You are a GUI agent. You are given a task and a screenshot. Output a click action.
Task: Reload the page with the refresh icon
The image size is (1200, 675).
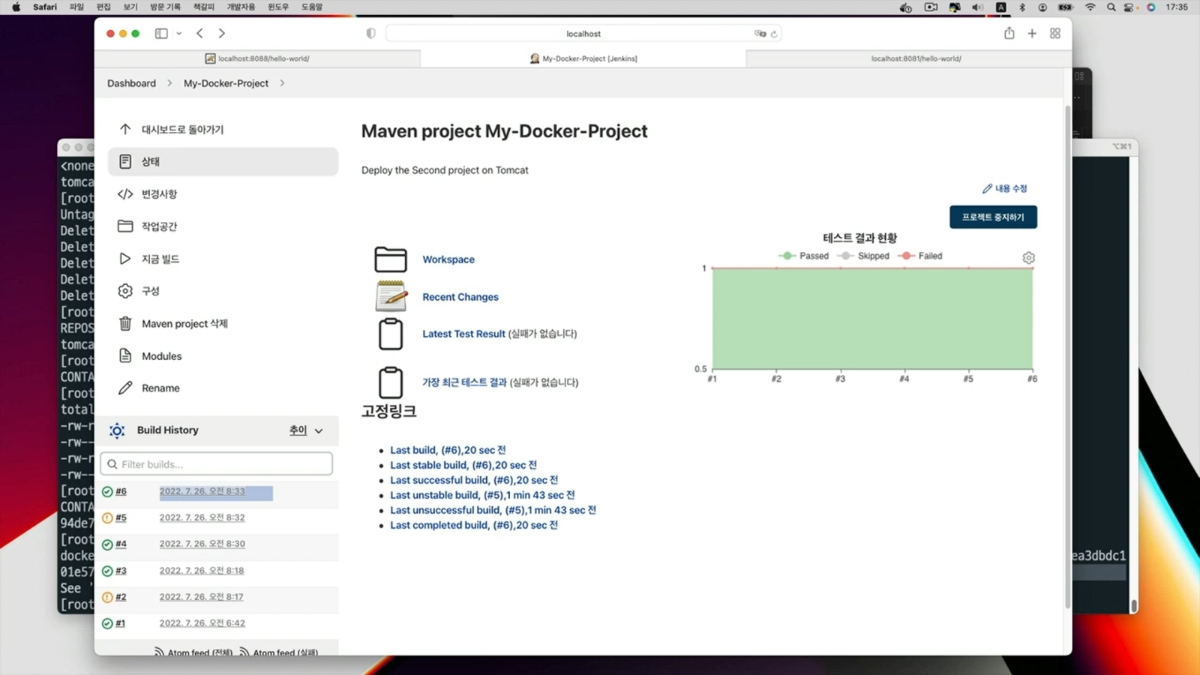point(774,33)
